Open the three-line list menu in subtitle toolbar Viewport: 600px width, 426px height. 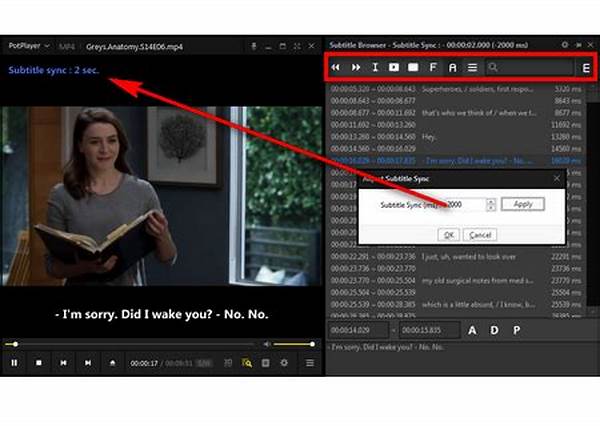472,67
